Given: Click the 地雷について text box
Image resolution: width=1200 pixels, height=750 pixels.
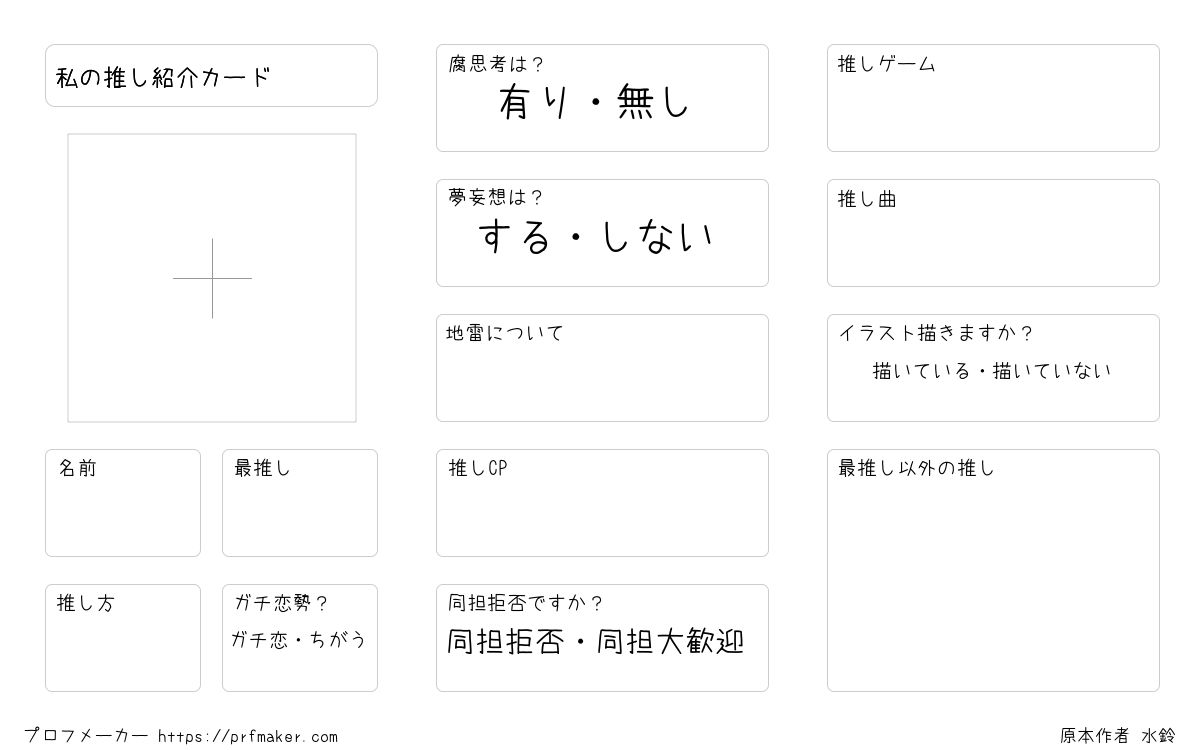Looking at the screenshot, I should (602, 368).
